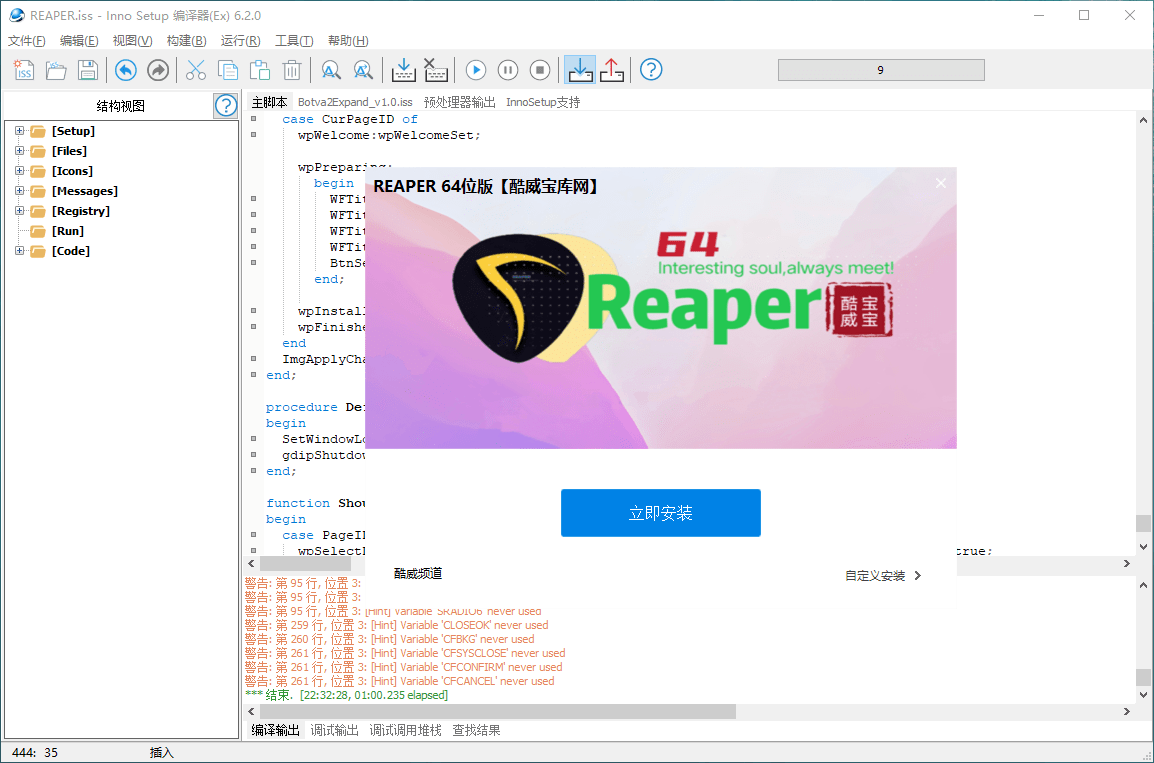This screenshot has width=1154, height=763.
Task: Click the wpWelcome:wpWelcomeSet code line
Action: 389,135
